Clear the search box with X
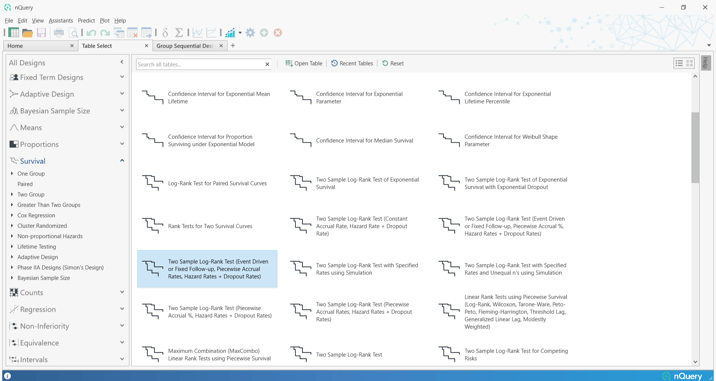This screenshot has height=381, width=716. (x=268, y=64)
